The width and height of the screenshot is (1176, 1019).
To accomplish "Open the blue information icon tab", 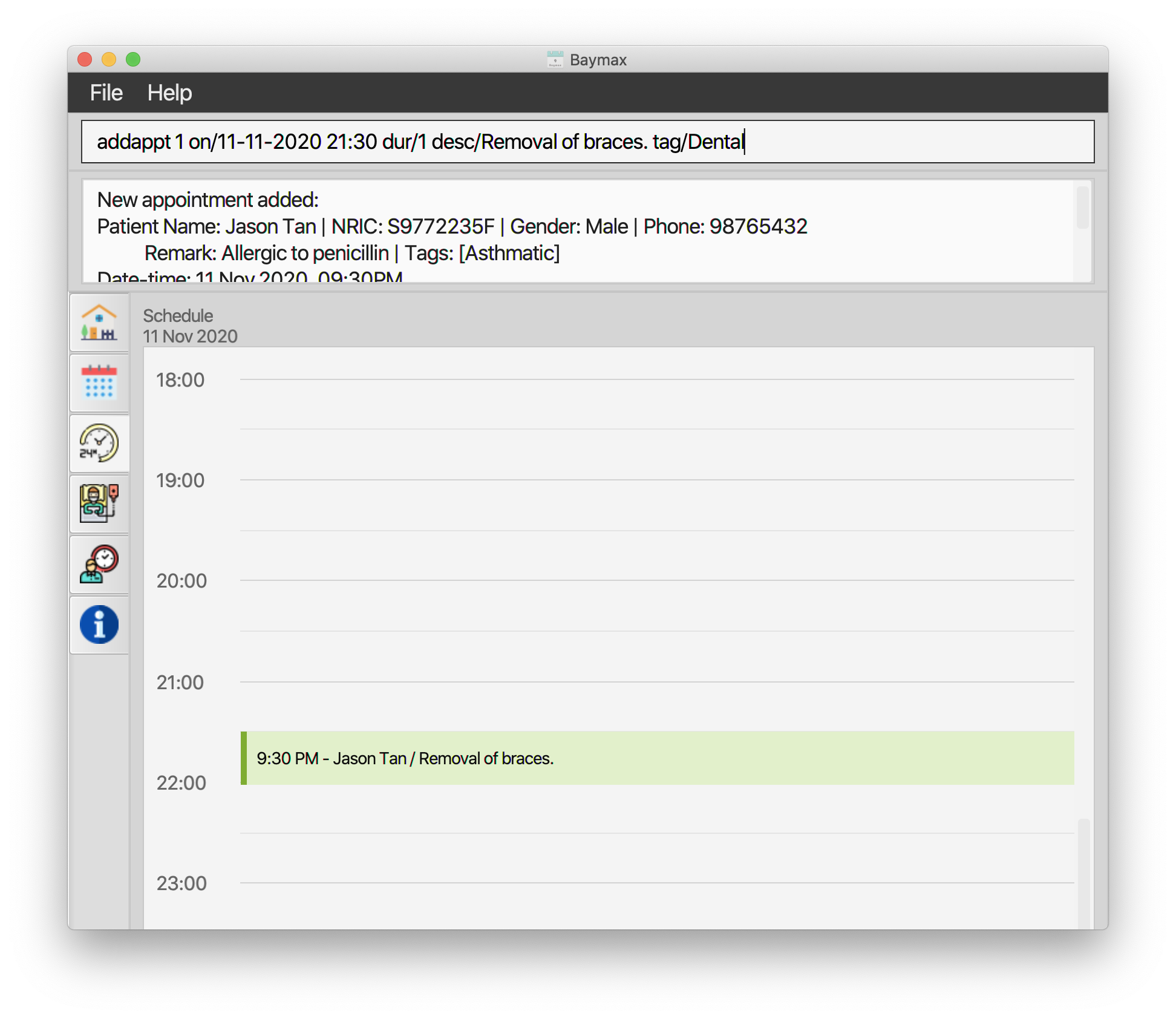I will [x=99, y=624].
